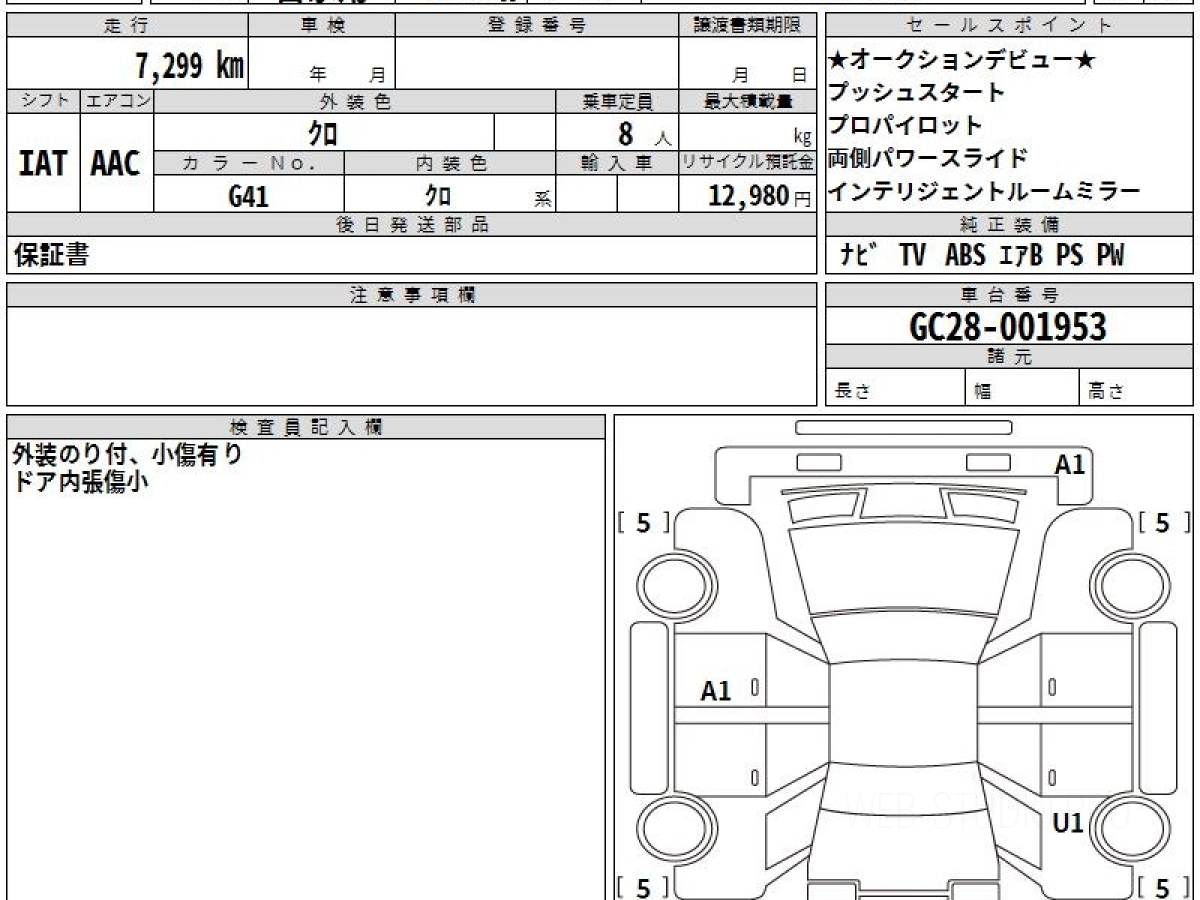Select the 純正装備 header
This screenshot has width=1200, height=900.
tap(1010, 225)
